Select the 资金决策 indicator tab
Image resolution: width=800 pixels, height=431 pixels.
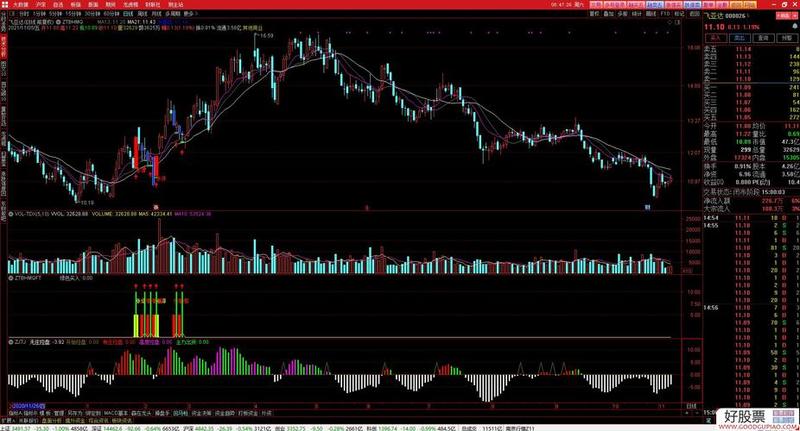tap(202, 413)
